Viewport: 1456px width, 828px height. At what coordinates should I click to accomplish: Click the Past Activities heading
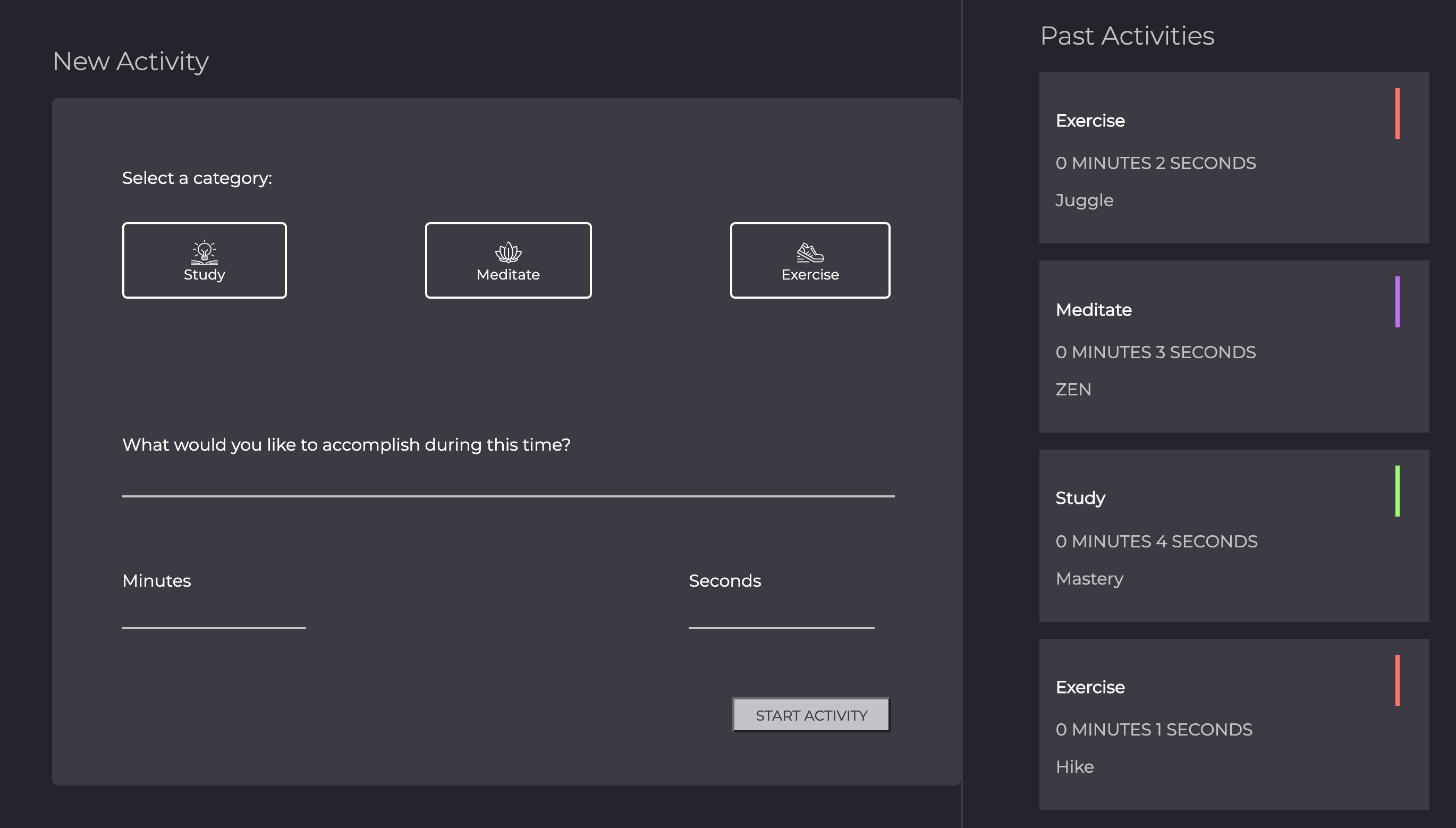click(1127, 36)
